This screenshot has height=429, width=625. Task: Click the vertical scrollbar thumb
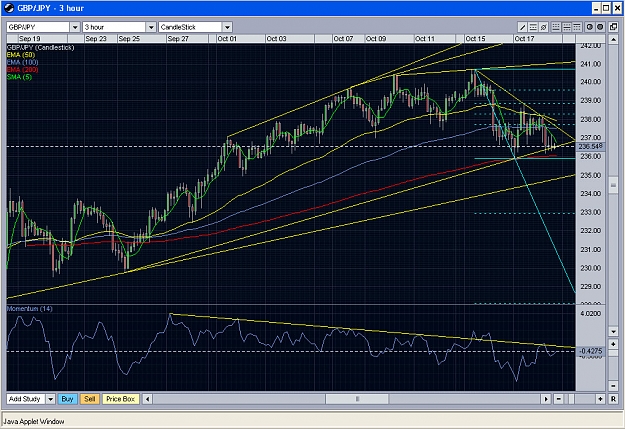click(x=613, y=185)
